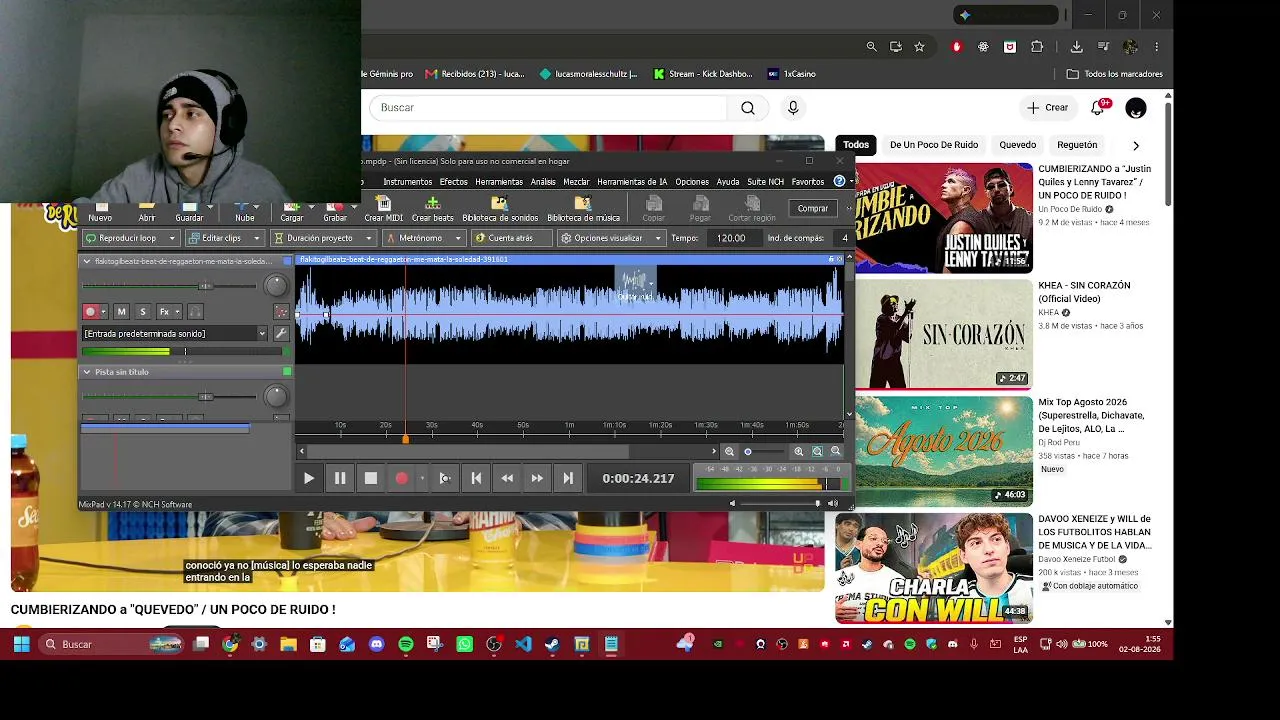Open the Opciones visualizar dropdown
The width and height of the screenshot is (1280, 720).
[610, 238]
